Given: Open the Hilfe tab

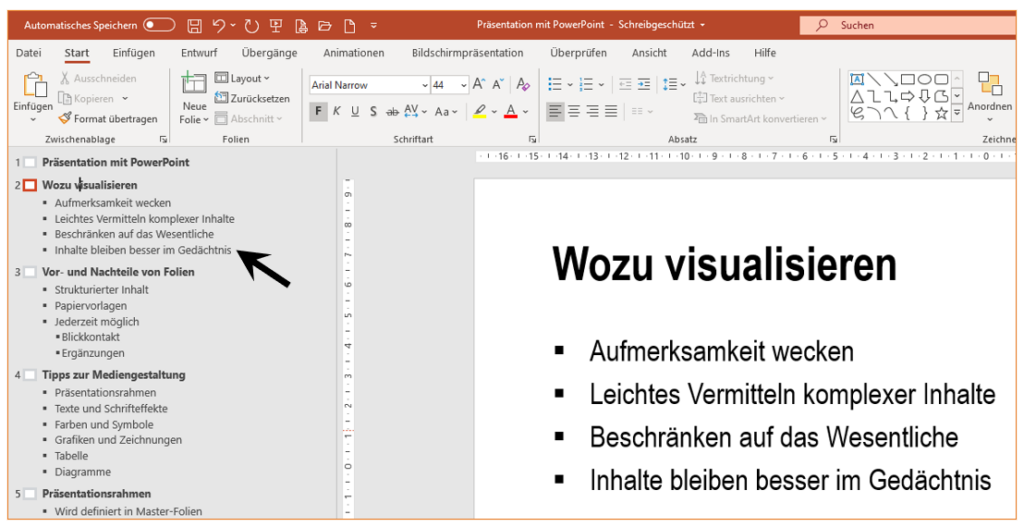Looking at the screenshot, I should pyautogui.click(x=765, y=53).
